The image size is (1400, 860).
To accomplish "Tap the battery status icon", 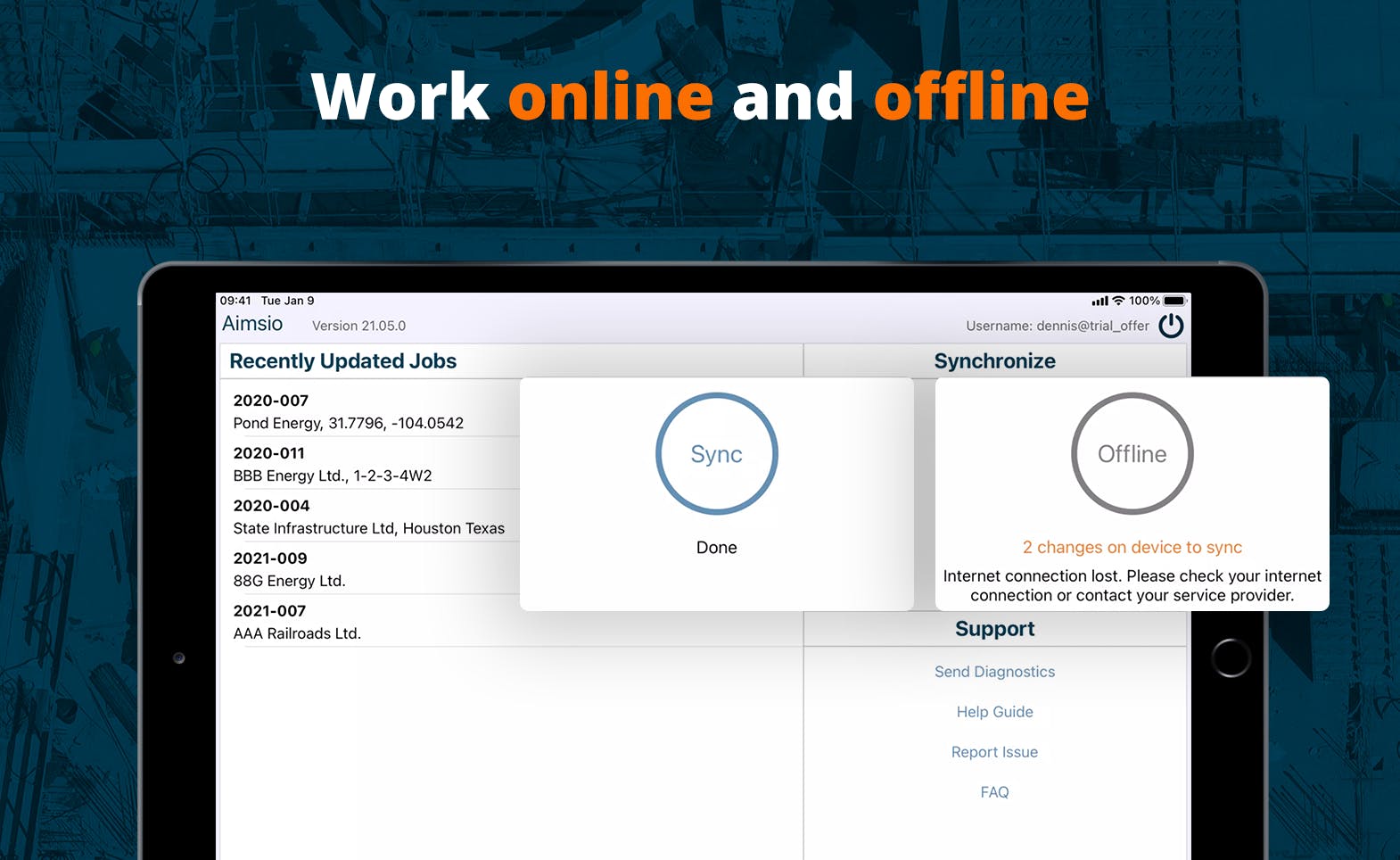I will point(1175,301).
